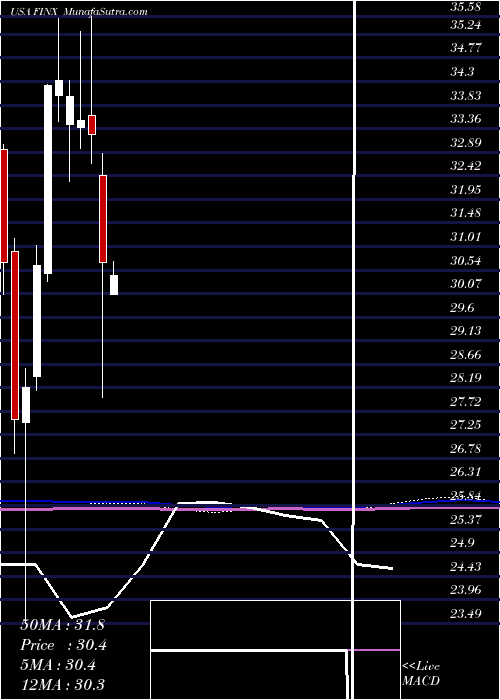Click the 26.31 price axis label
Screen dimensions: 500x700
(465, 472)
